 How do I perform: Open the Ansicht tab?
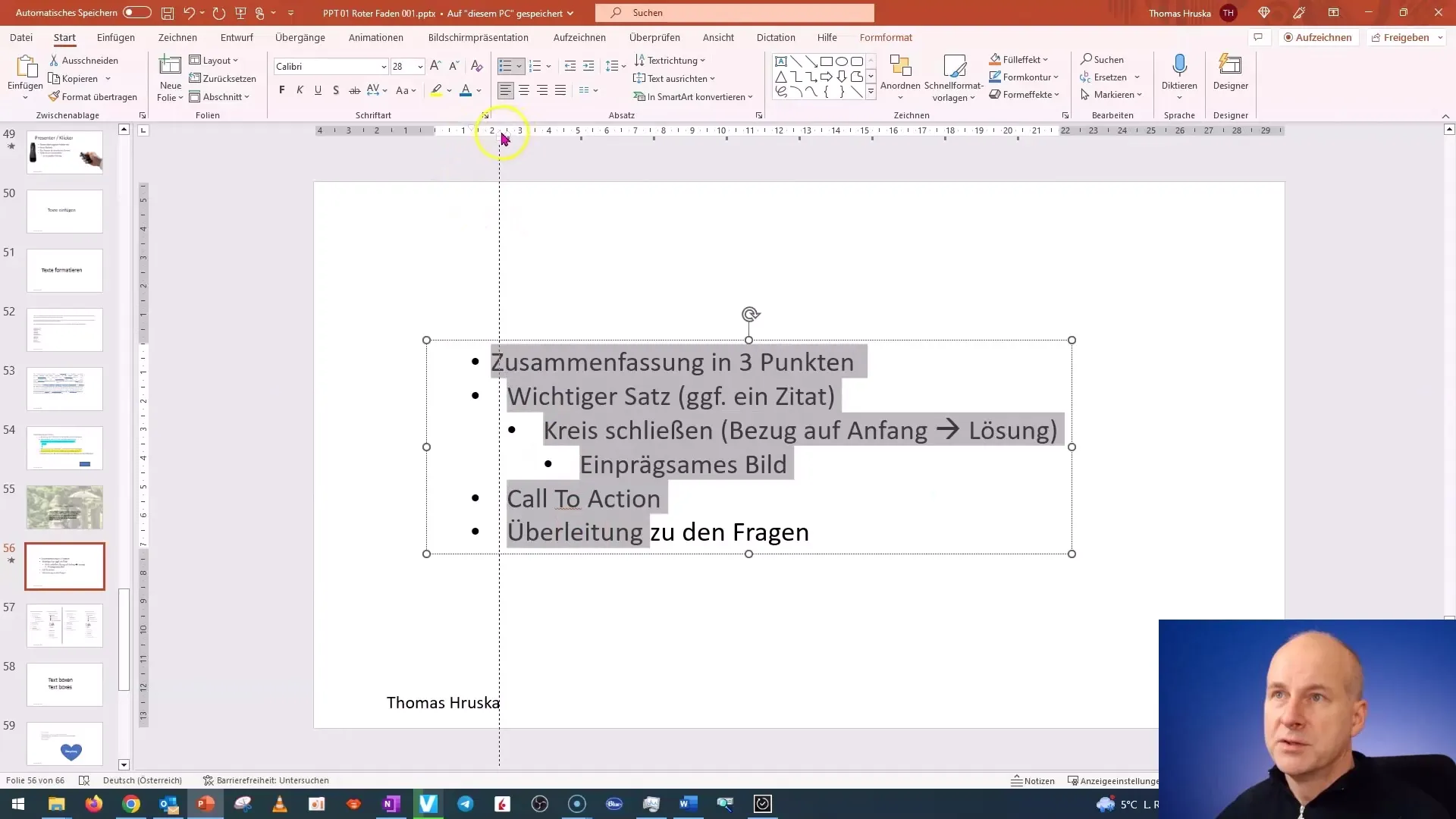718,37
